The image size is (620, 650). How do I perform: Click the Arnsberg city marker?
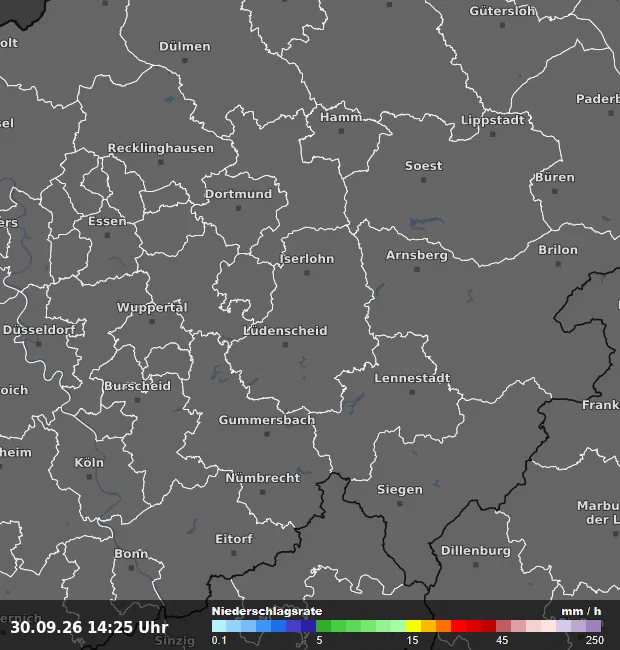tap(417, 269)
